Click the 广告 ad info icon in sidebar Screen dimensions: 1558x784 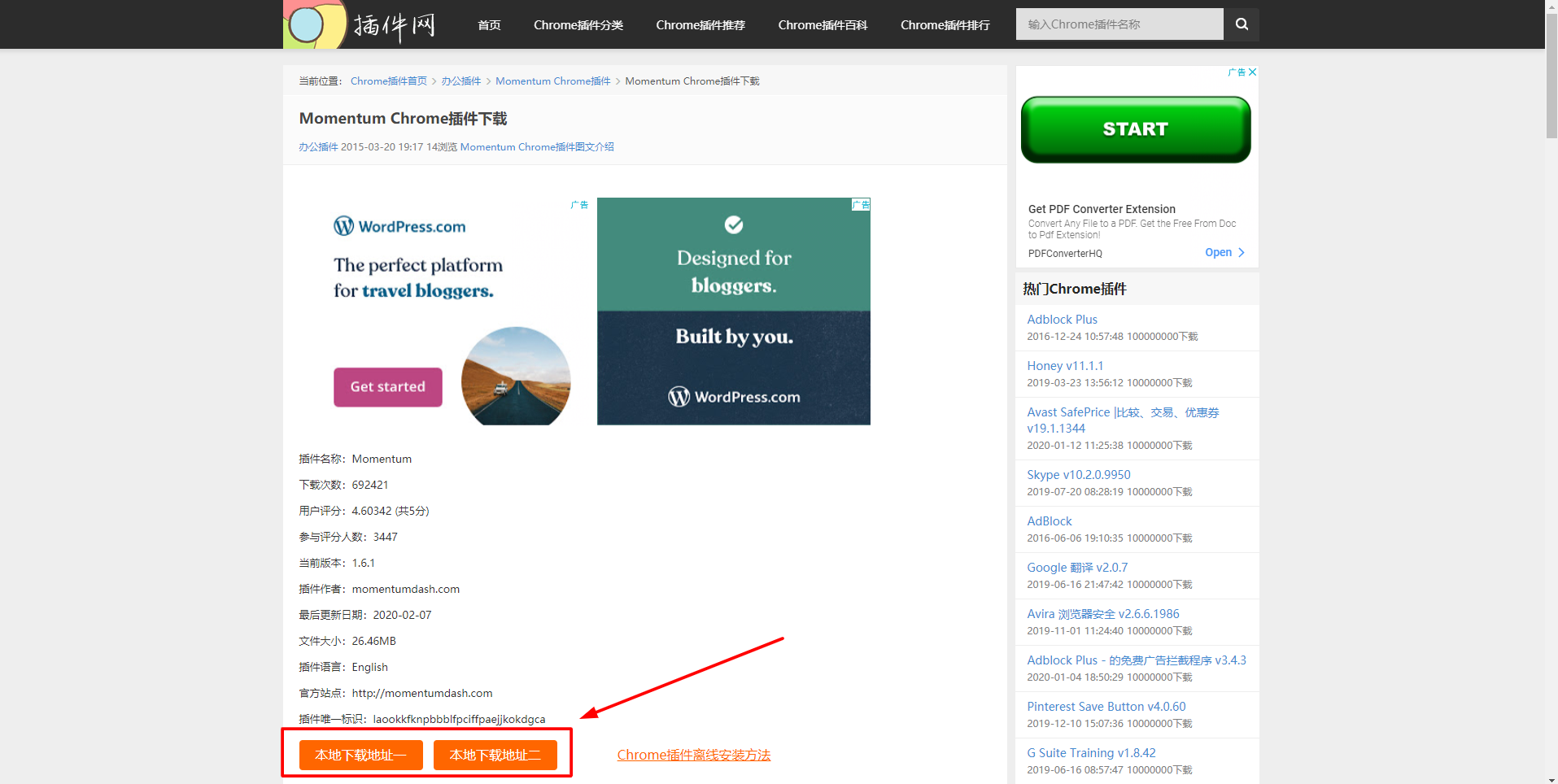(x=1237, y=72)
